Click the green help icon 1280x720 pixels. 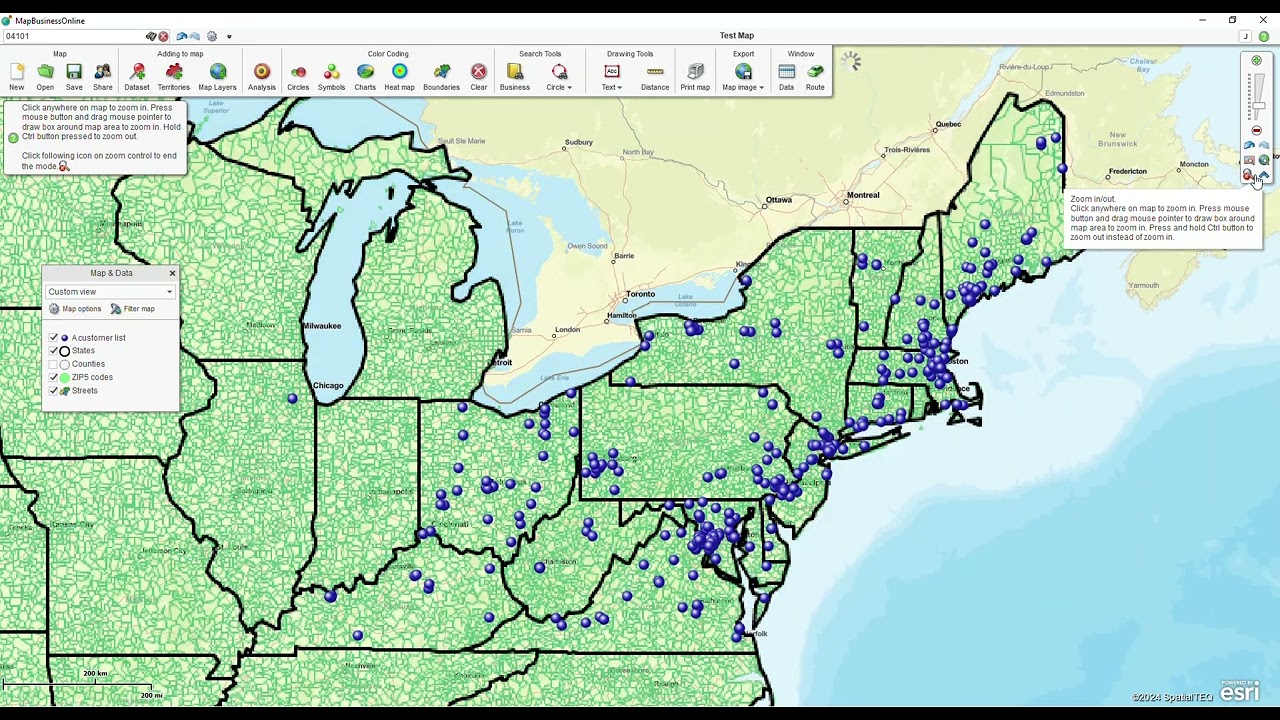1264,37
